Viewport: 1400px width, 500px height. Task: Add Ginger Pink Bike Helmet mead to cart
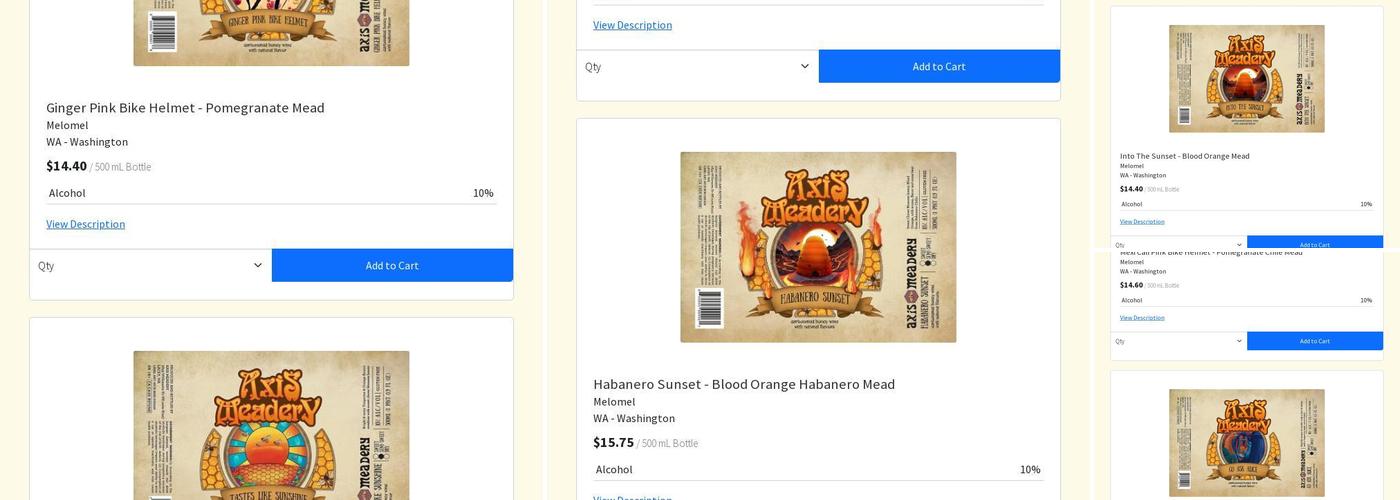[x=392, y=266]
